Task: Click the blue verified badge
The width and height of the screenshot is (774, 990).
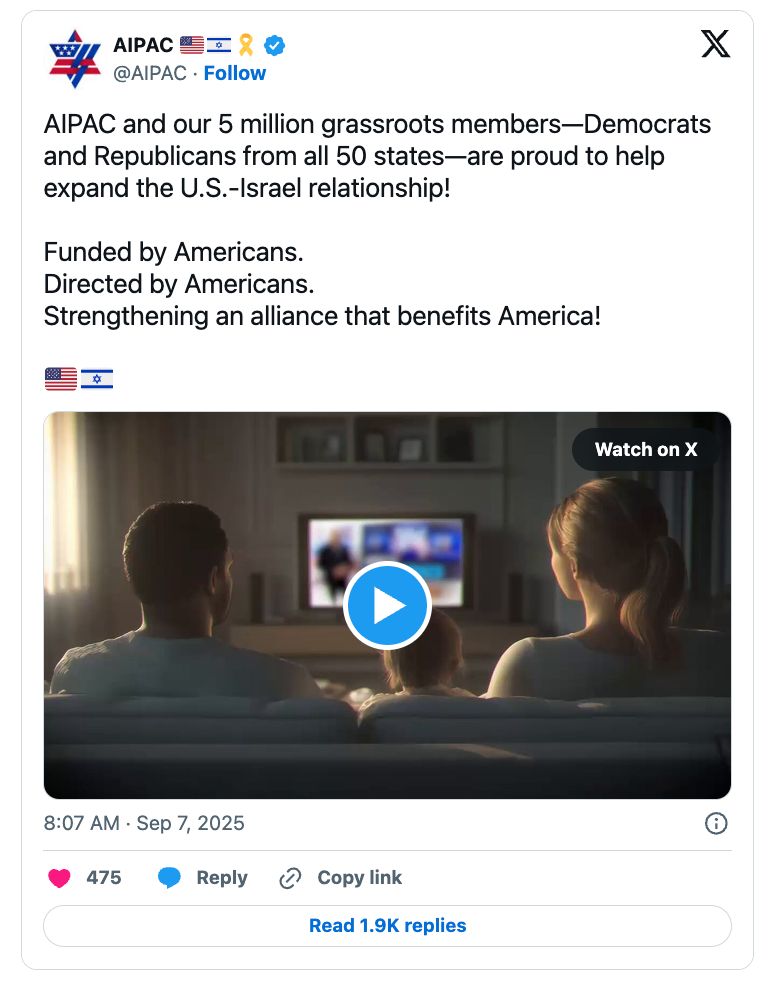Action: coord(274,45)
